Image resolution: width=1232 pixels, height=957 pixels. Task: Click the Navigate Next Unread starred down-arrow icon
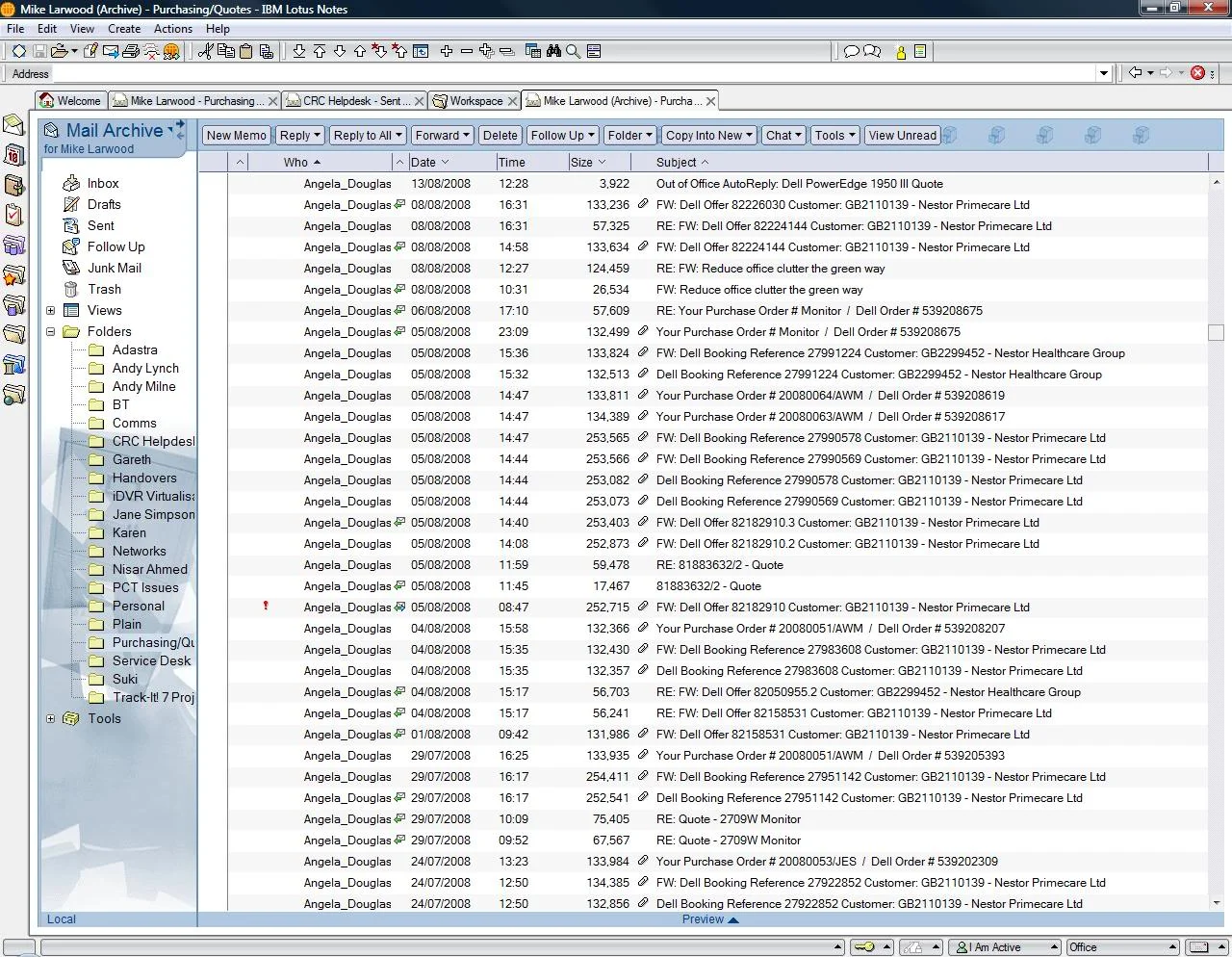click(380, 51)
